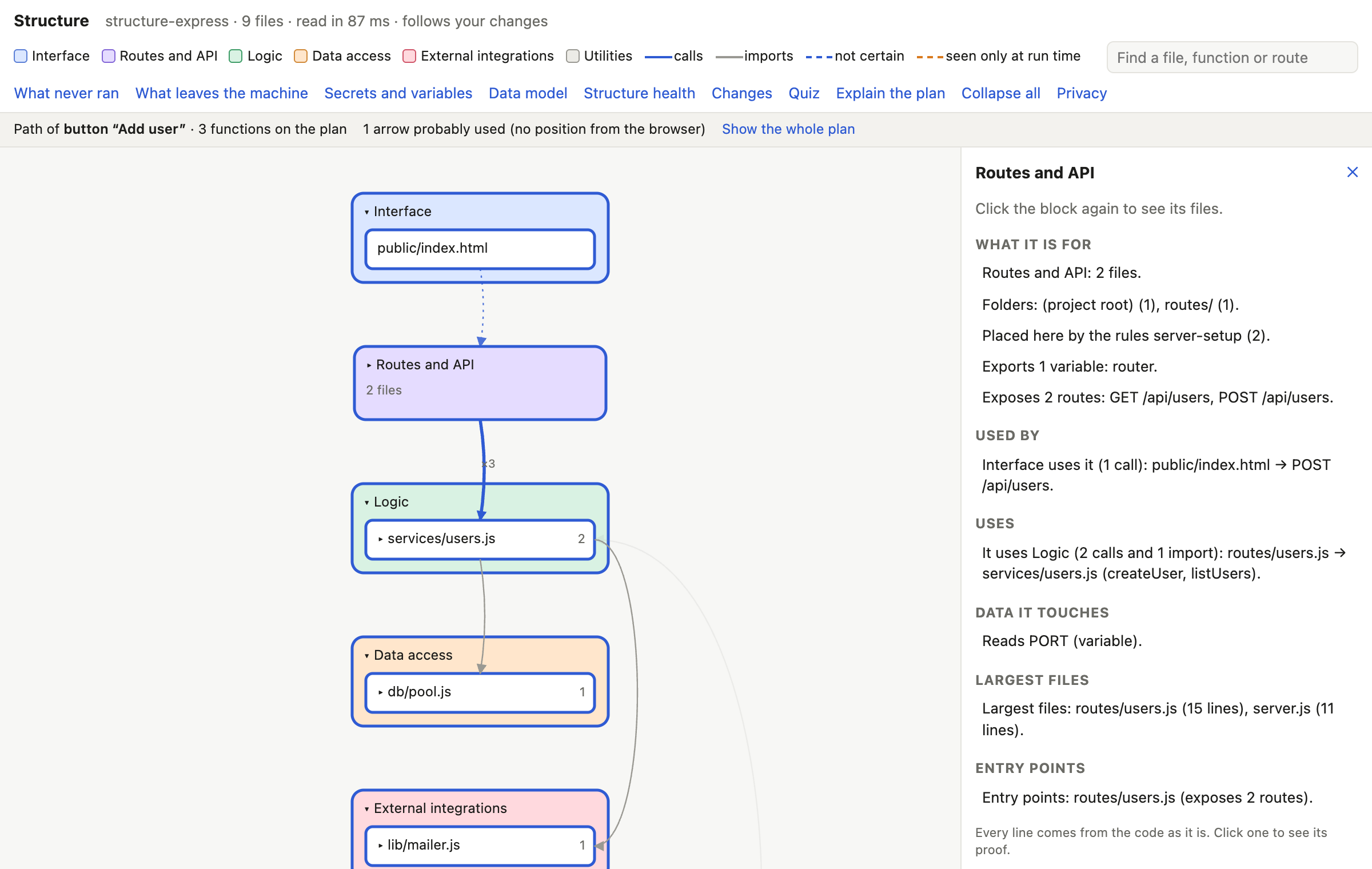Collapse the Data access block
Viewport: 1372px width, 869px height.
click(x=367, y=656)
